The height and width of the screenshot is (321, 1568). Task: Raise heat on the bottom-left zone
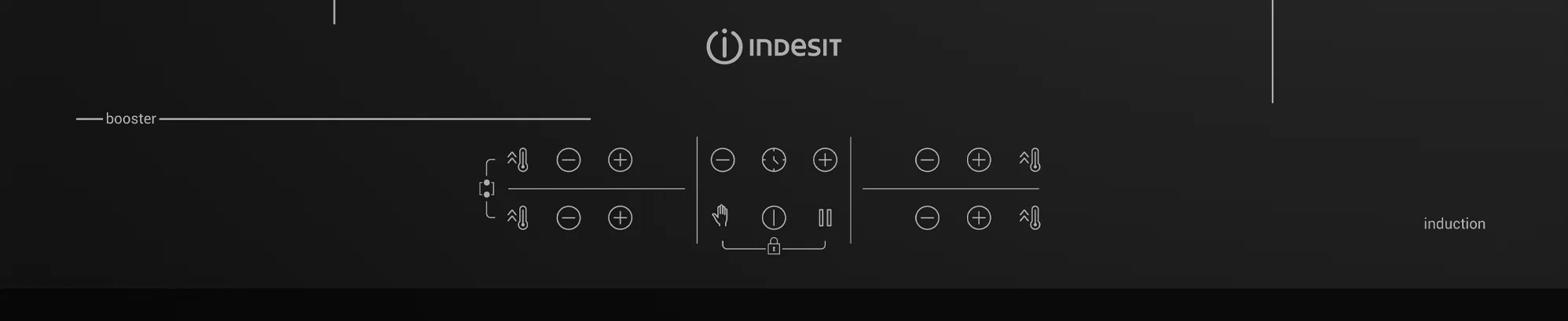(621, 217)
